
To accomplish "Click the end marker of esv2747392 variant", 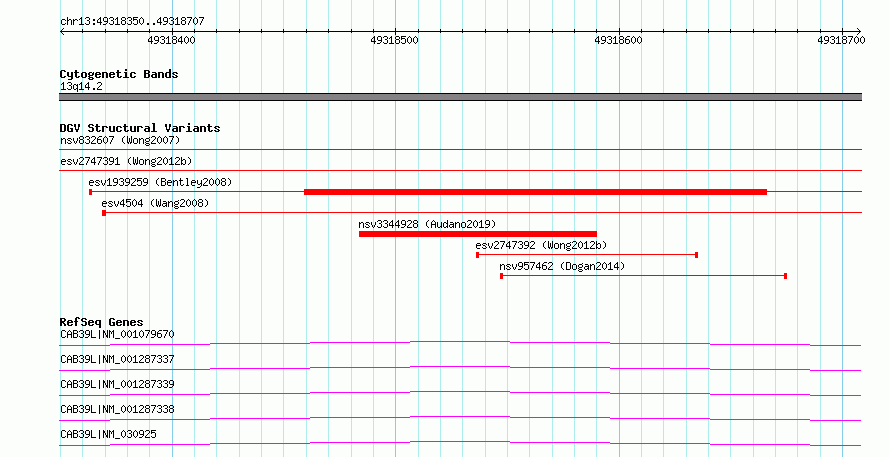I will point(696,255).
